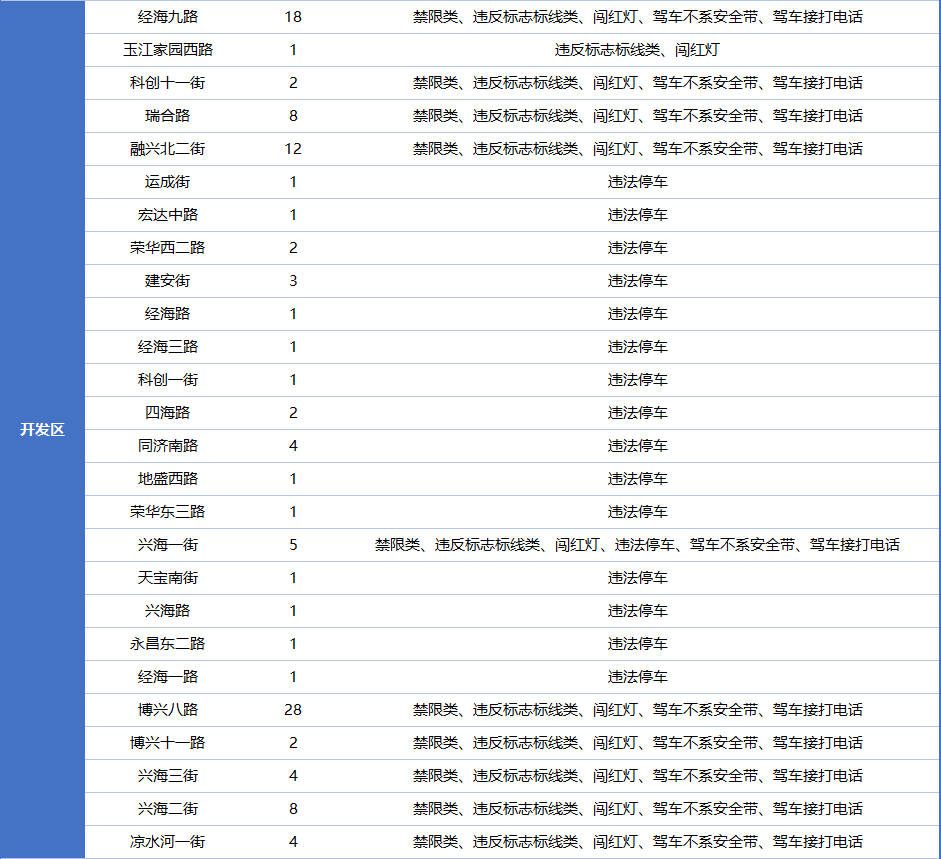Select the violation types for 兴海一街
Viewport: 941px width, 859px height.
point(637,545)
